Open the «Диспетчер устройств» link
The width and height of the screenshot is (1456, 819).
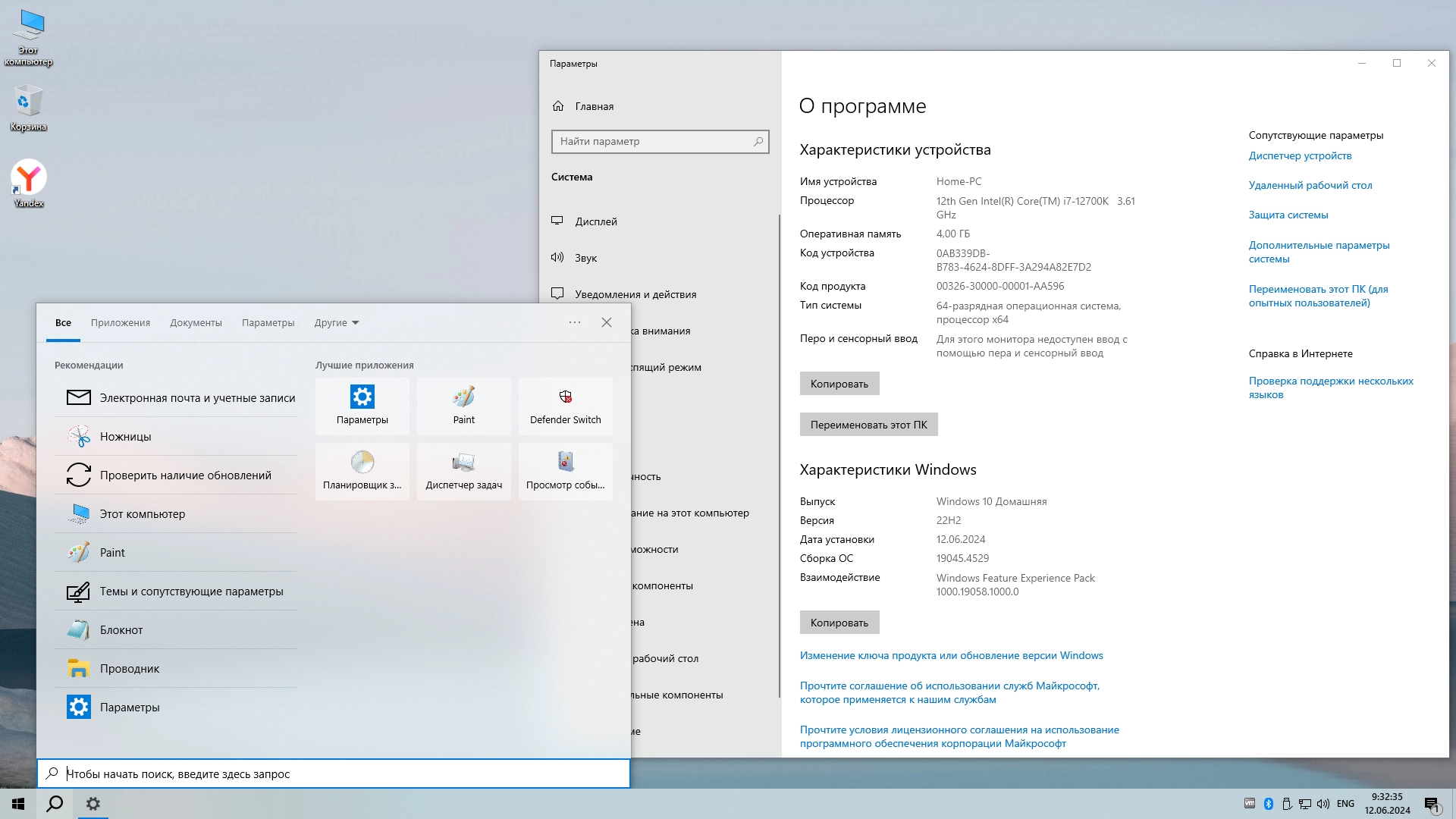click(1301, 155)
